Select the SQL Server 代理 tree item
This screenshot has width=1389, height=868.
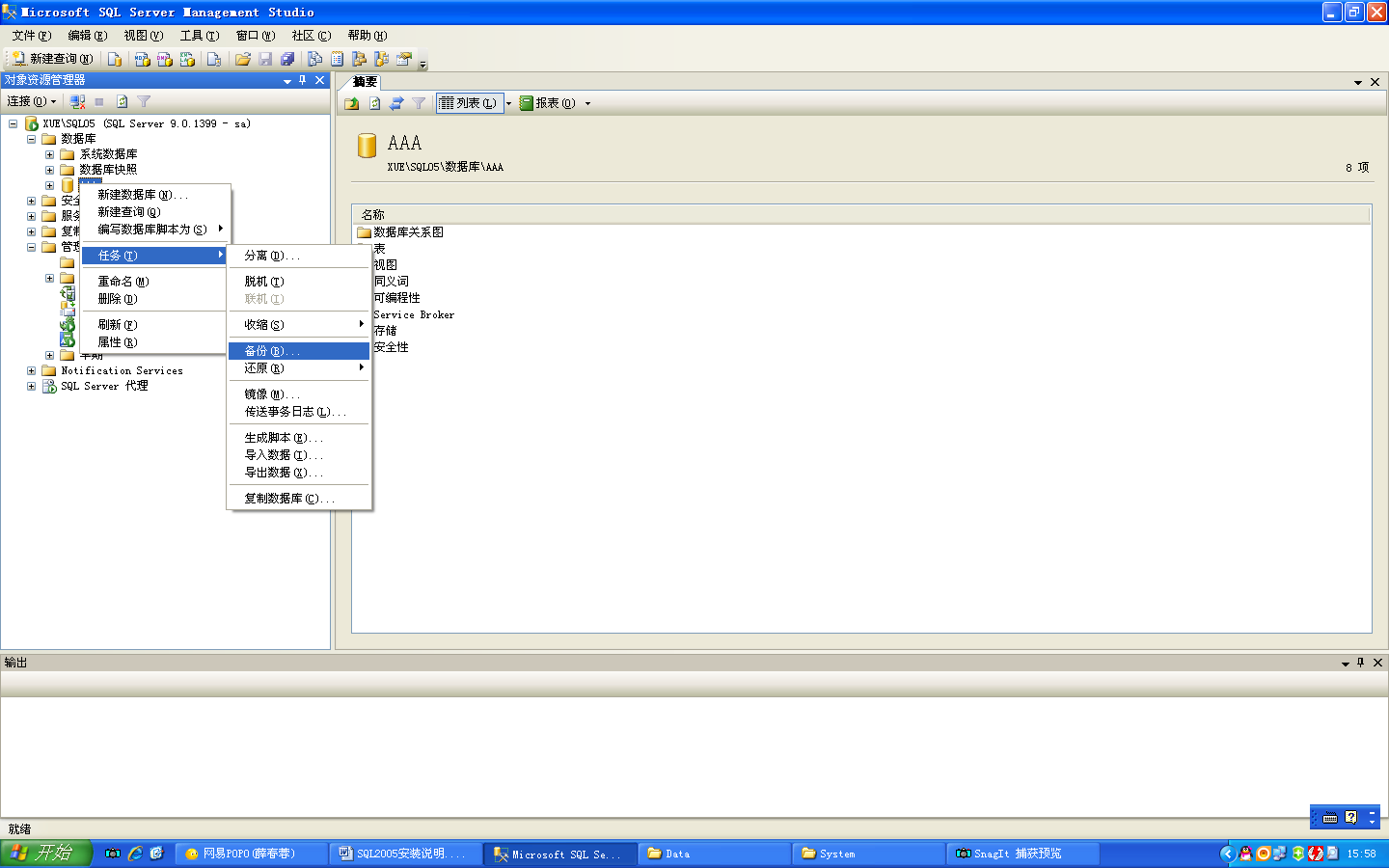tap(104, 386)
